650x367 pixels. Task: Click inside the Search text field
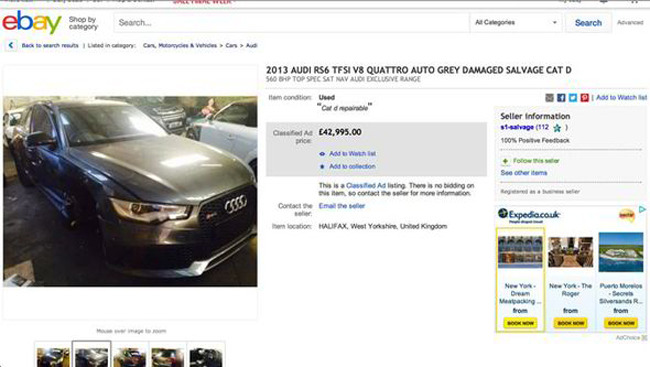(x=291, y=23)
